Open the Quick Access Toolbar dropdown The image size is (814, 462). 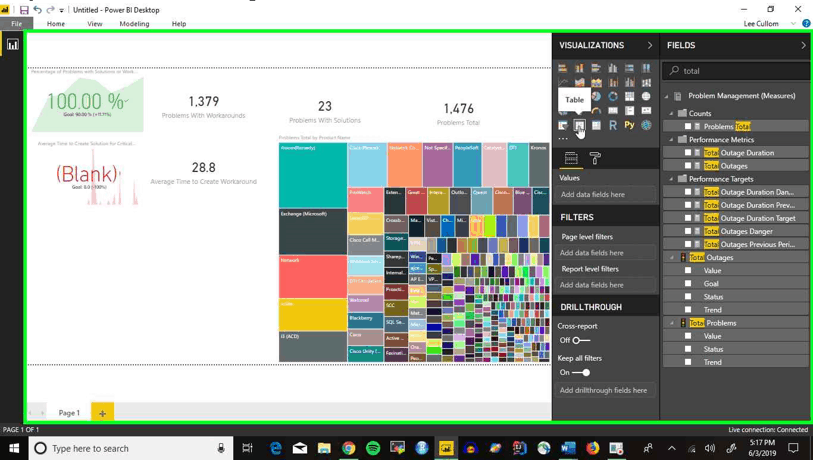[62, 10]
